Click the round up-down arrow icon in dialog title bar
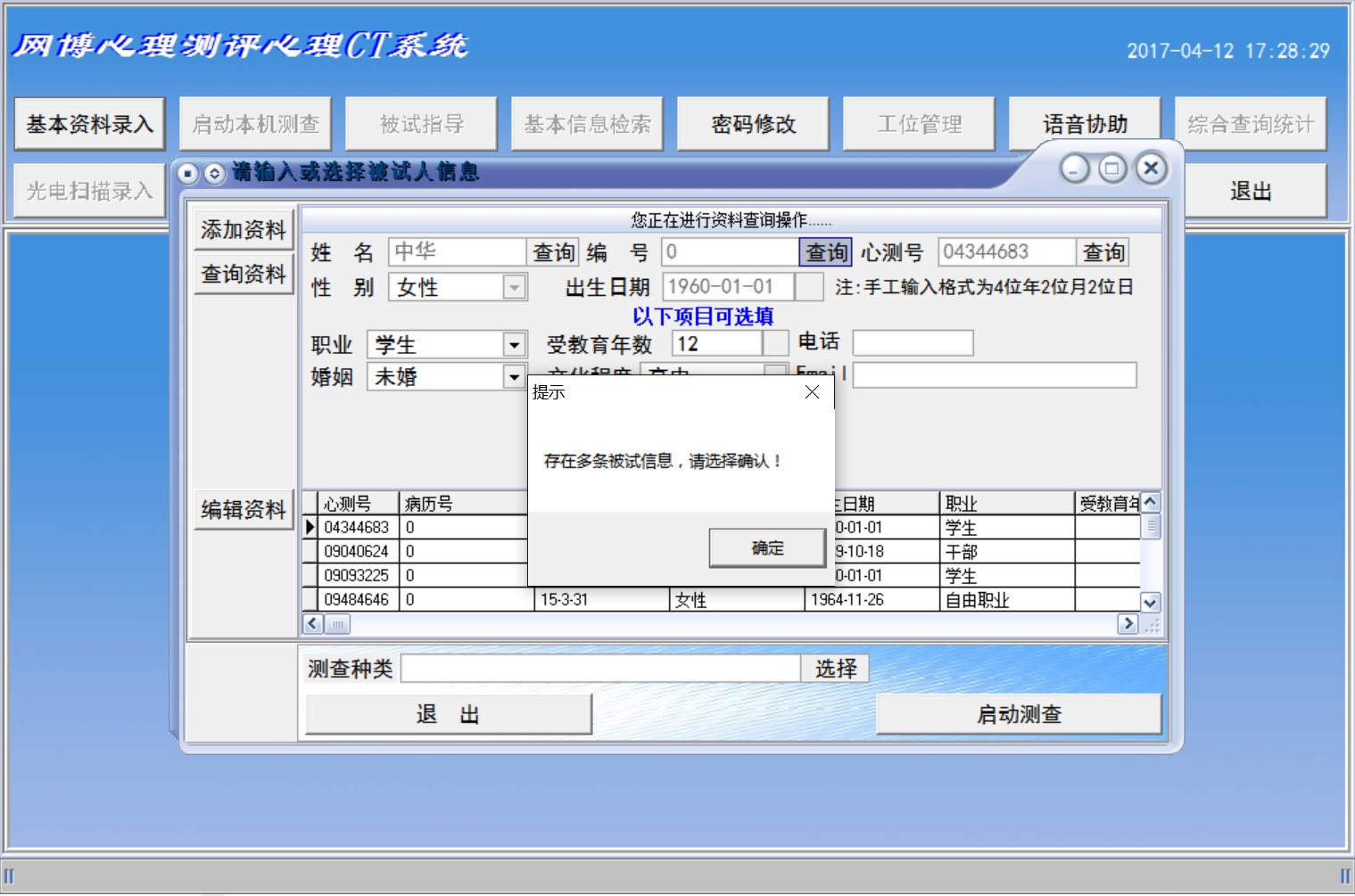The image size is (1355, 896). pos(214,173)
